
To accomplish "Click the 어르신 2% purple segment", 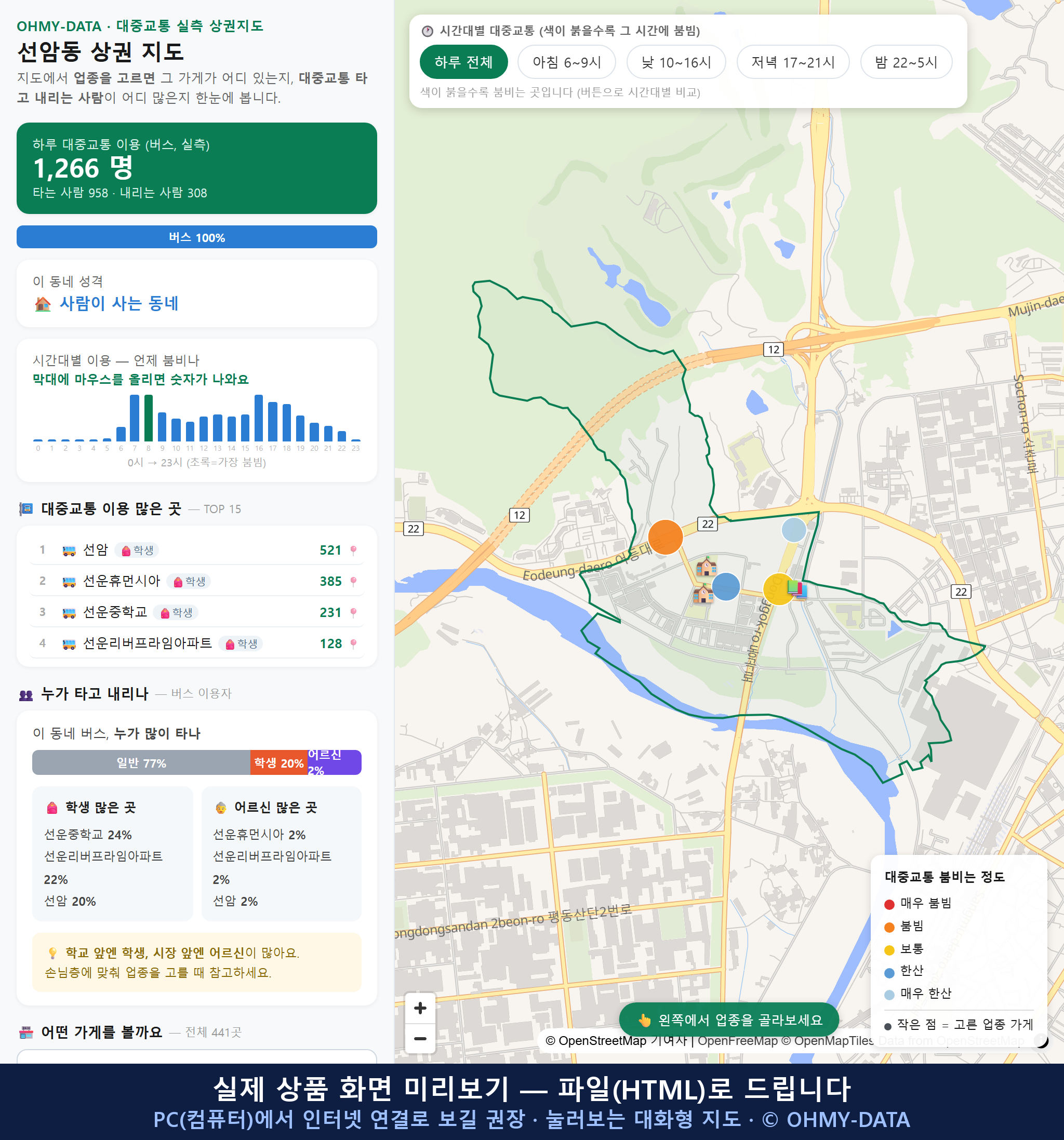I will click(x=335, y=762).
